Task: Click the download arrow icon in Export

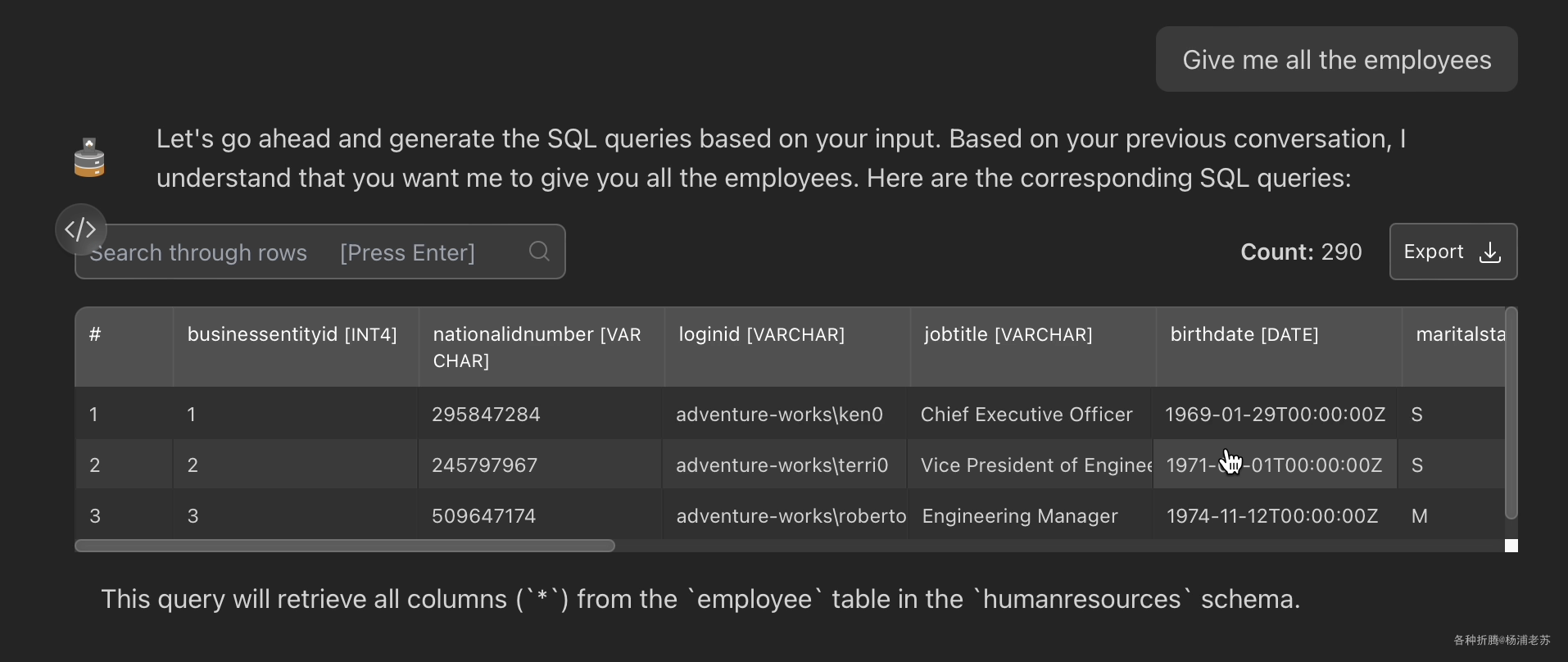Action: 1490,252
